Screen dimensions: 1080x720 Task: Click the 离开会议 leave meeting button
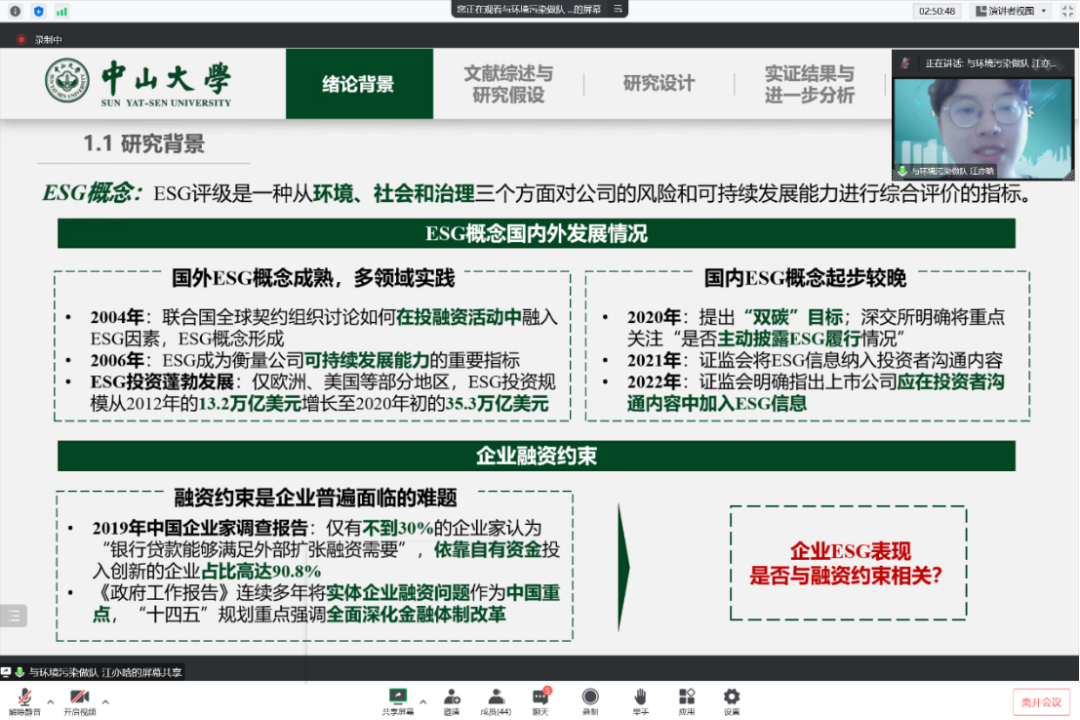coord(1041,702)
